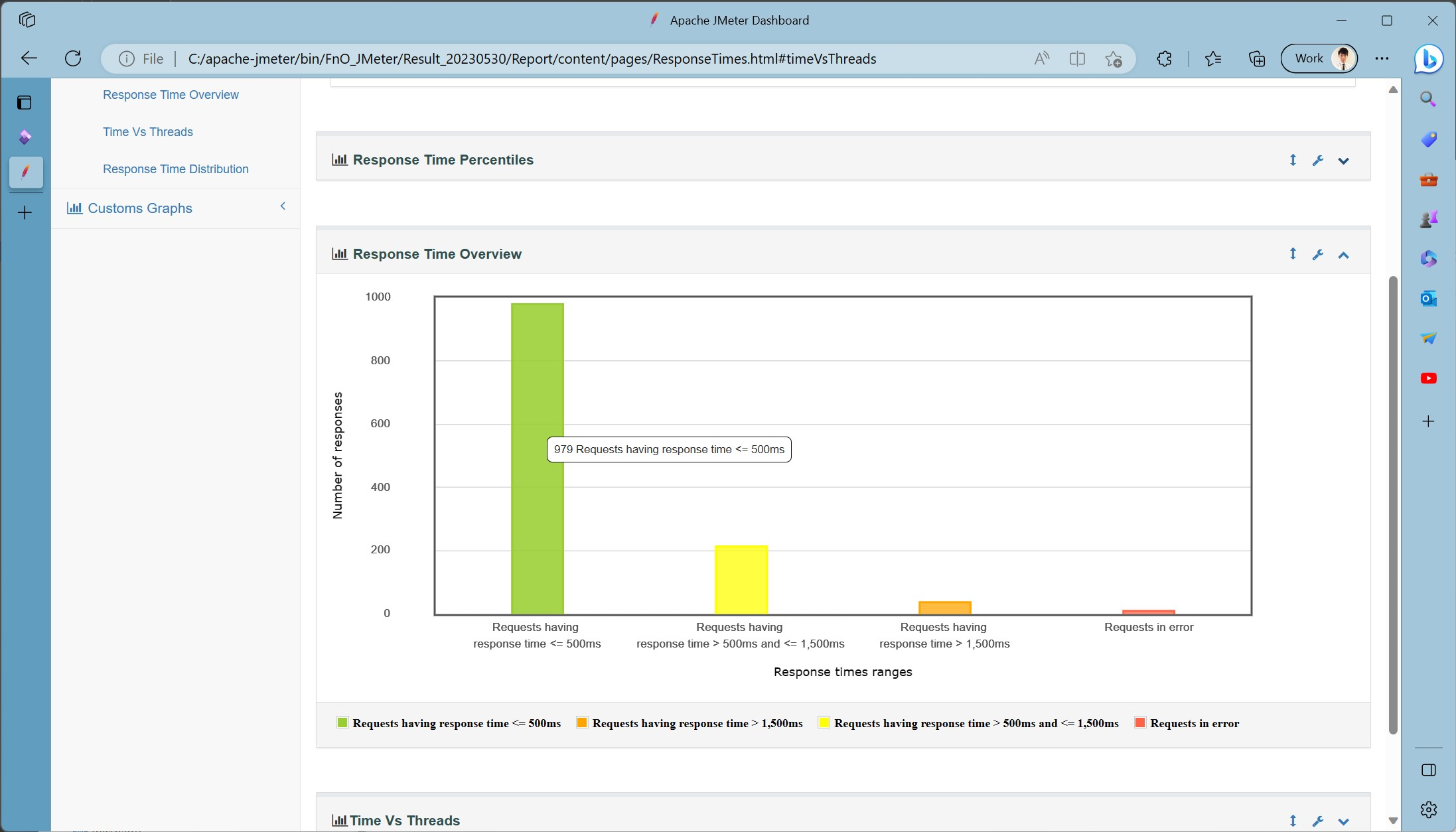1456x832 pixels.
Task: Click the green bar in chart
Action: (x=538, y=458)
